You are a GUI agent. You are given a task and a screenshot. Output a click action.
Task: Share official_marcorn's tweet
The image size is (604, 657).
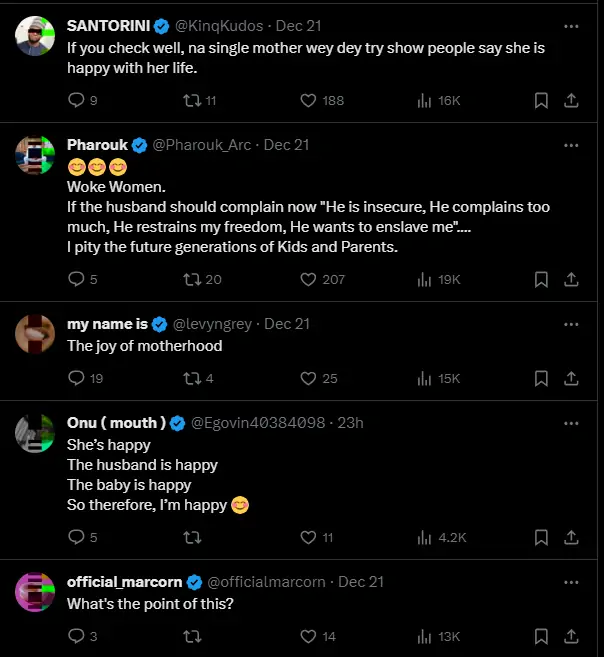coord(571,636)
